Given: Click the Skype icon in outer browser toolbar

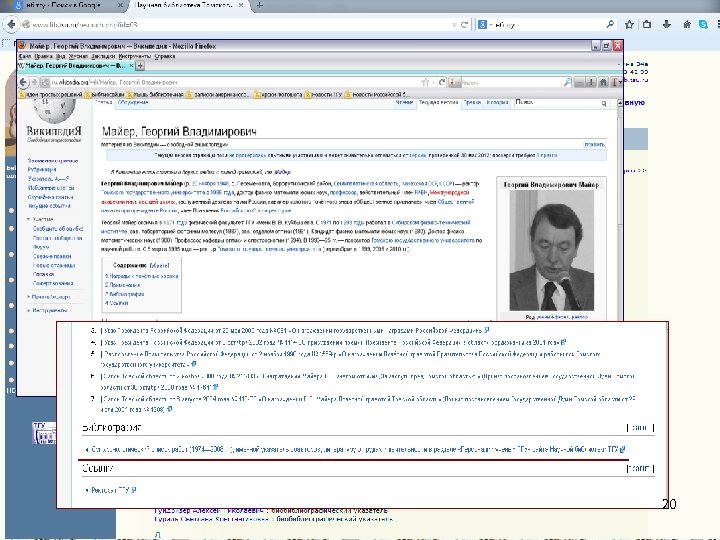Looking at the screenshot, I should tap(703, 24).
